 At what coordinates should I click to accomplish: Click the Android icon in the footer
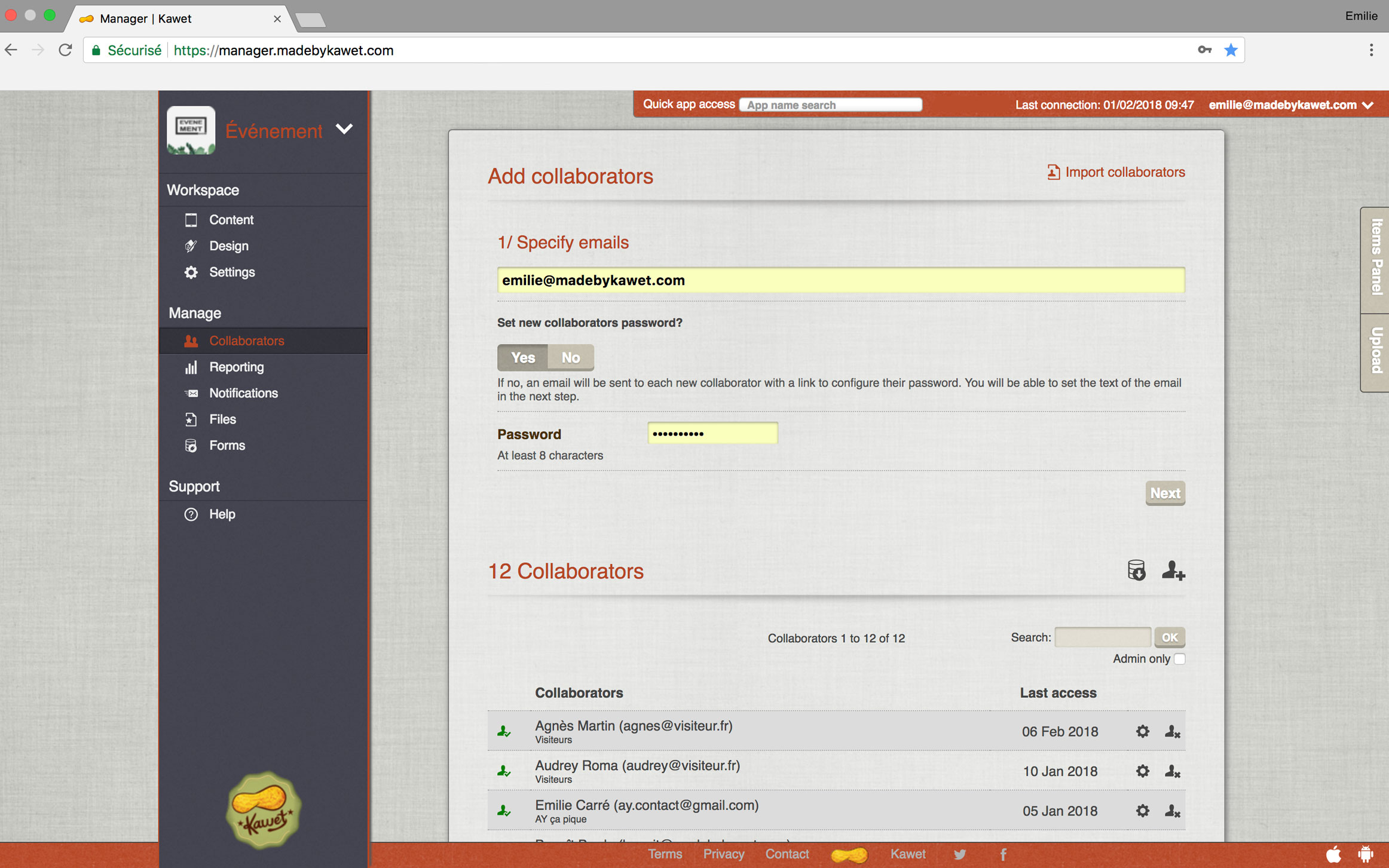click(x=1365, y=854)
